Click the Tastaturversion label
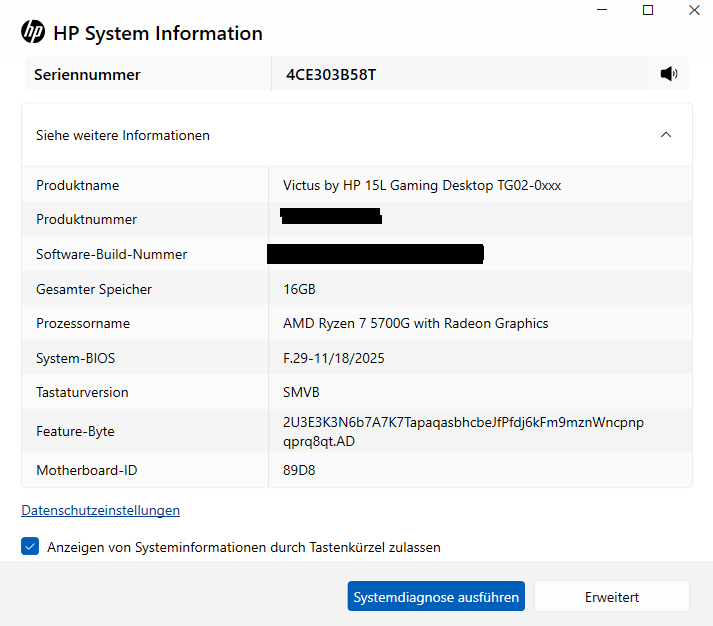 (x=82, y=392)
